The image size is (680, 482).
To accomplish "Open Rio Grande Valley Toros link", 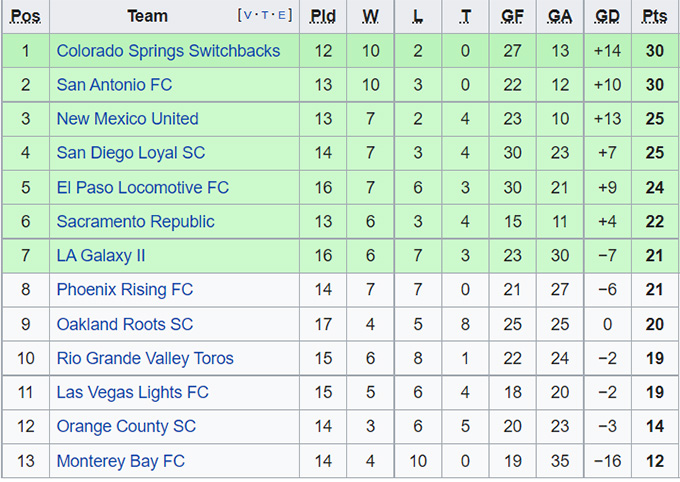I will click(x=145, y=358).
